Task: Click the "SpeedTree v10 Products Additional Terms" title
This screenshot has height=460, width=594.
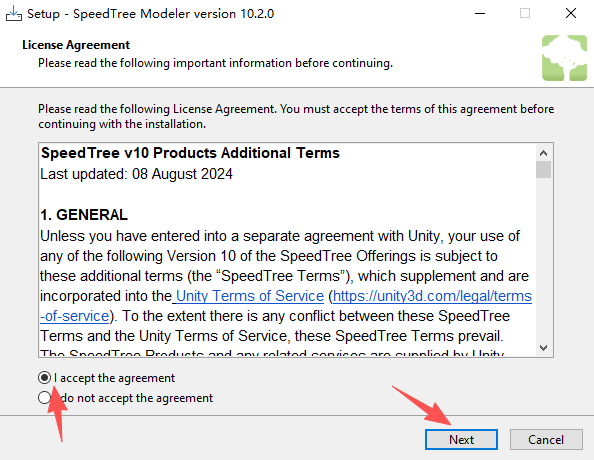Action: pos(190,153)
